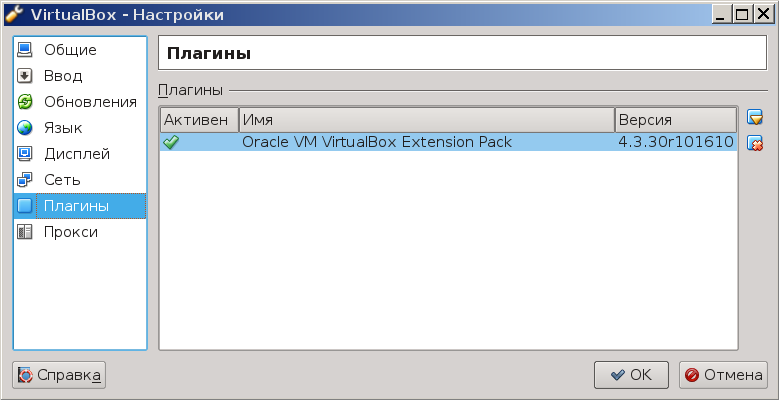Open the Обновления settings category
The image size is (779, 400).
click(x=80, y=102)
